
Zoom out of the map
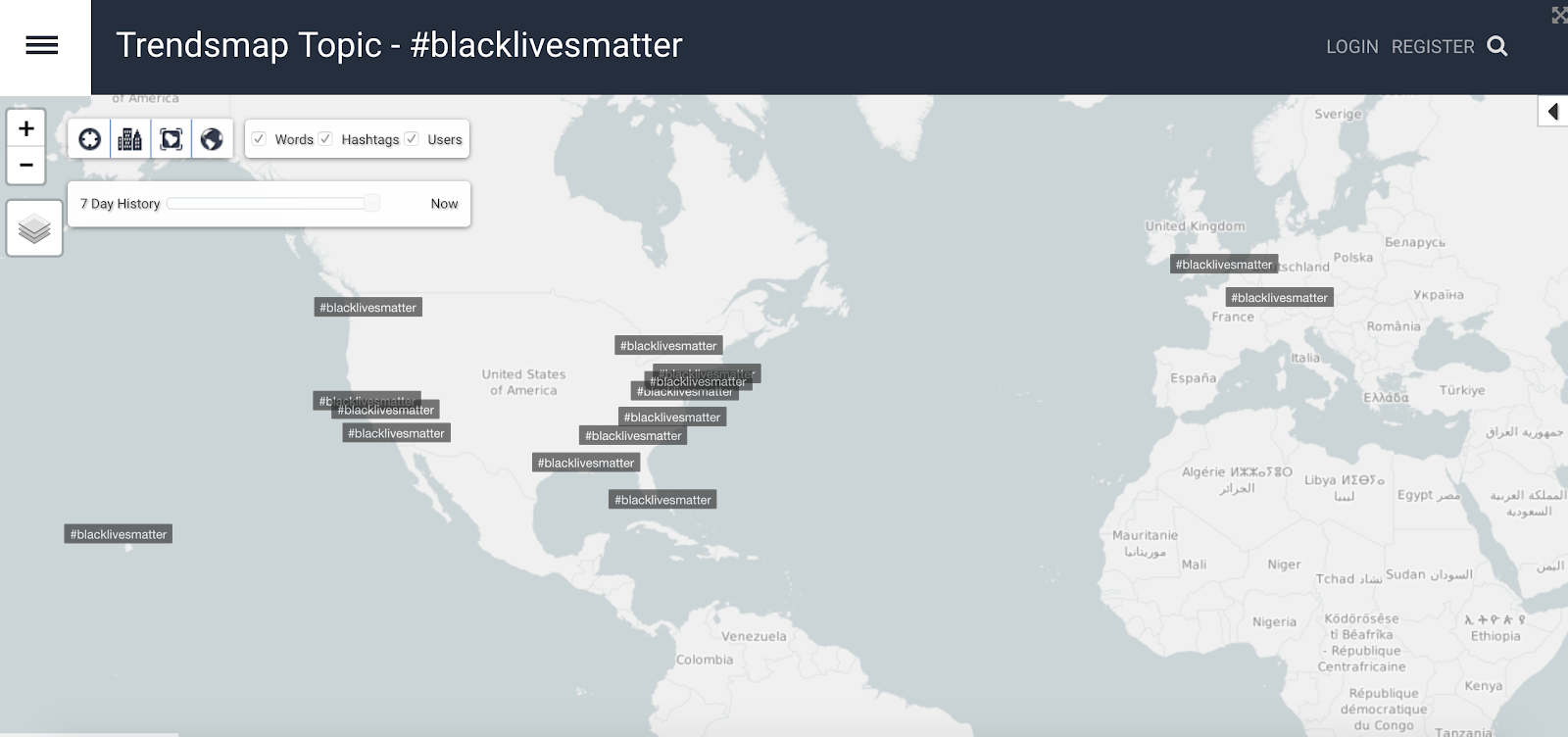click(26, 166)
